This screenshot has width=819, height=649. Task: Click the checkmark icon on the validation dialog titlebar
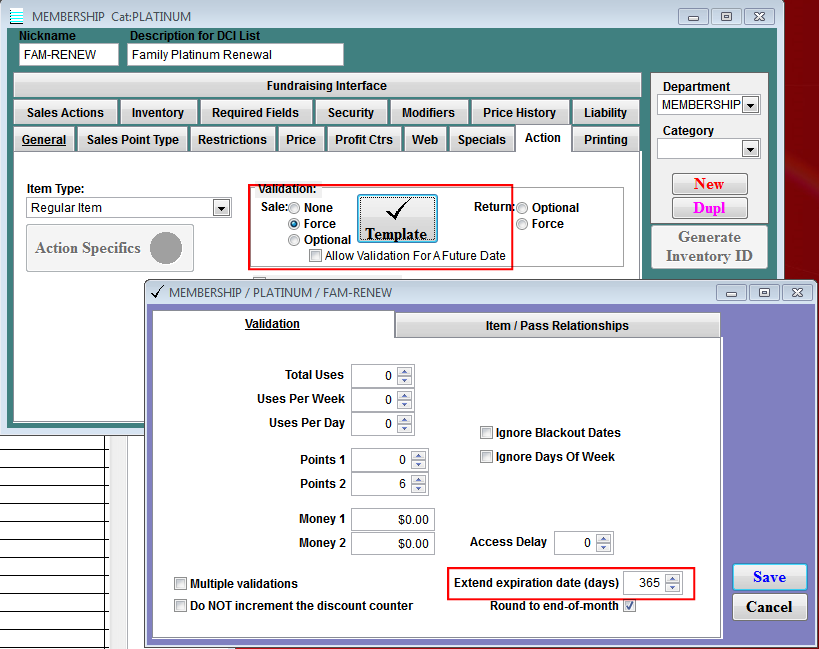155,292
